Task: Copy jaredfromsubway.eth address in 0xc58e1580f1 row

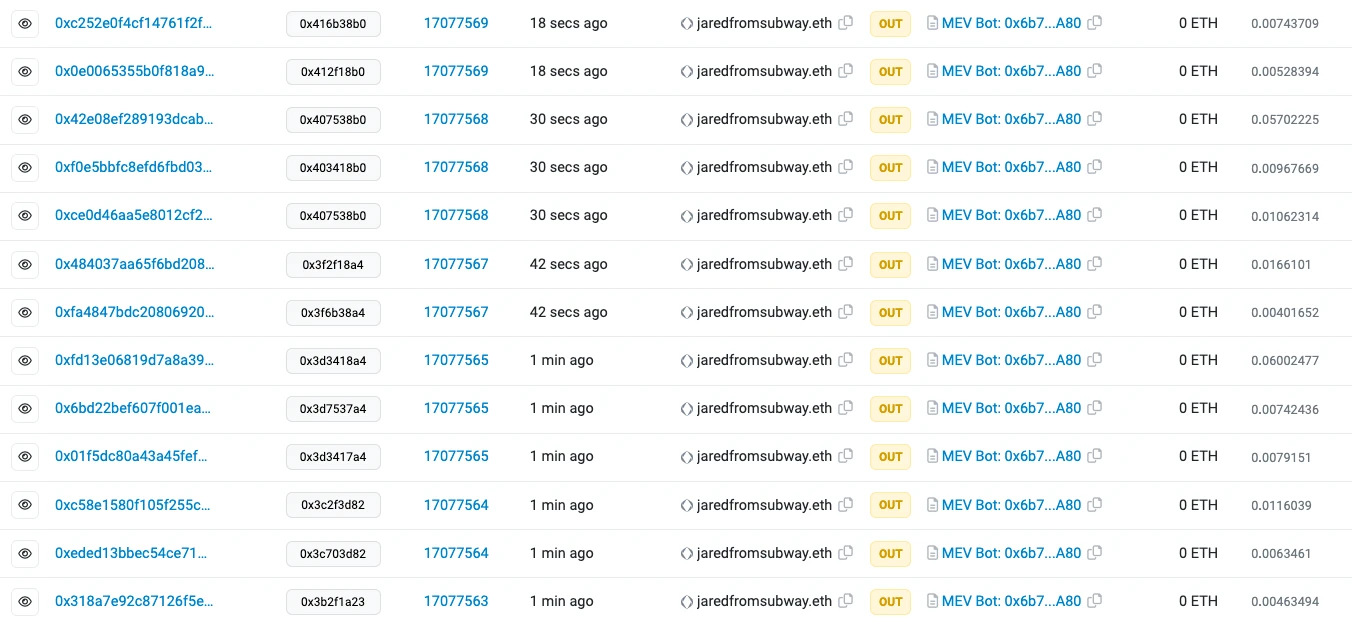Action: click(846, 505)
